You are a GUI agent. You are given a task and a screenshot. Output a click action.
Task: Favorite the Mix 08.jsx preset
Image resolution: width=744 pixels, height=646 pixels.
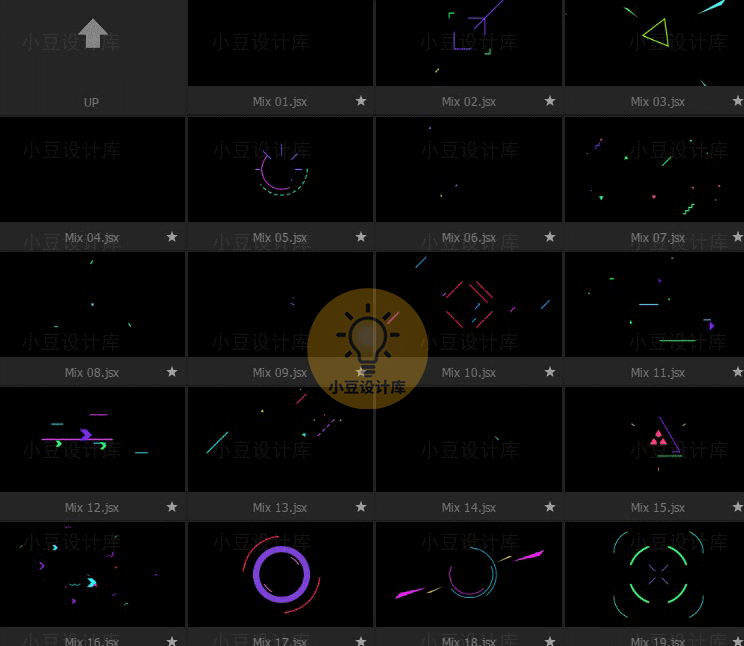pos(172,372)
